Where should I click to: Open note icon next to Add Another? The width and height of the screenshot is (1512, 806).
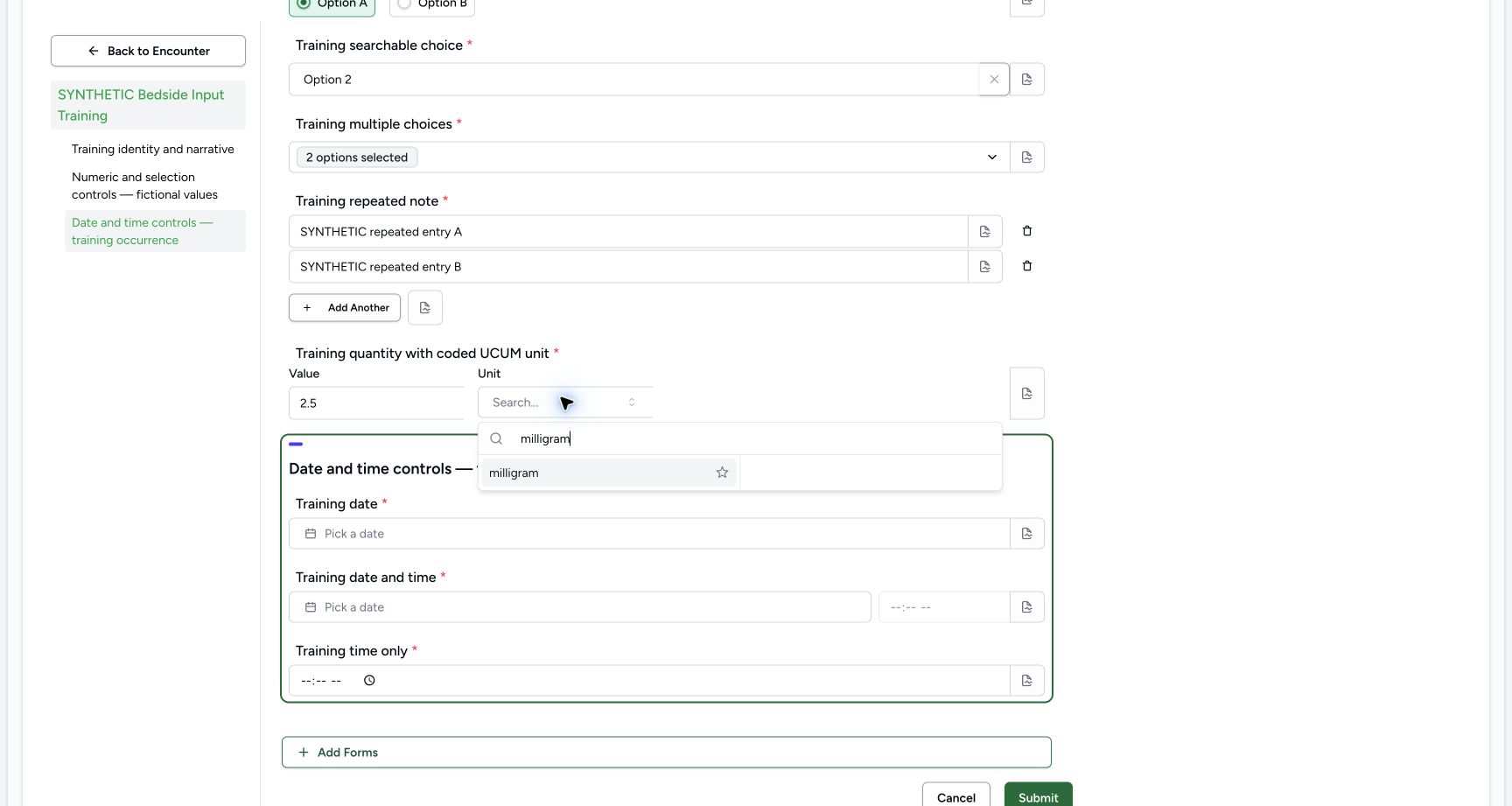[x=425, y=308]
